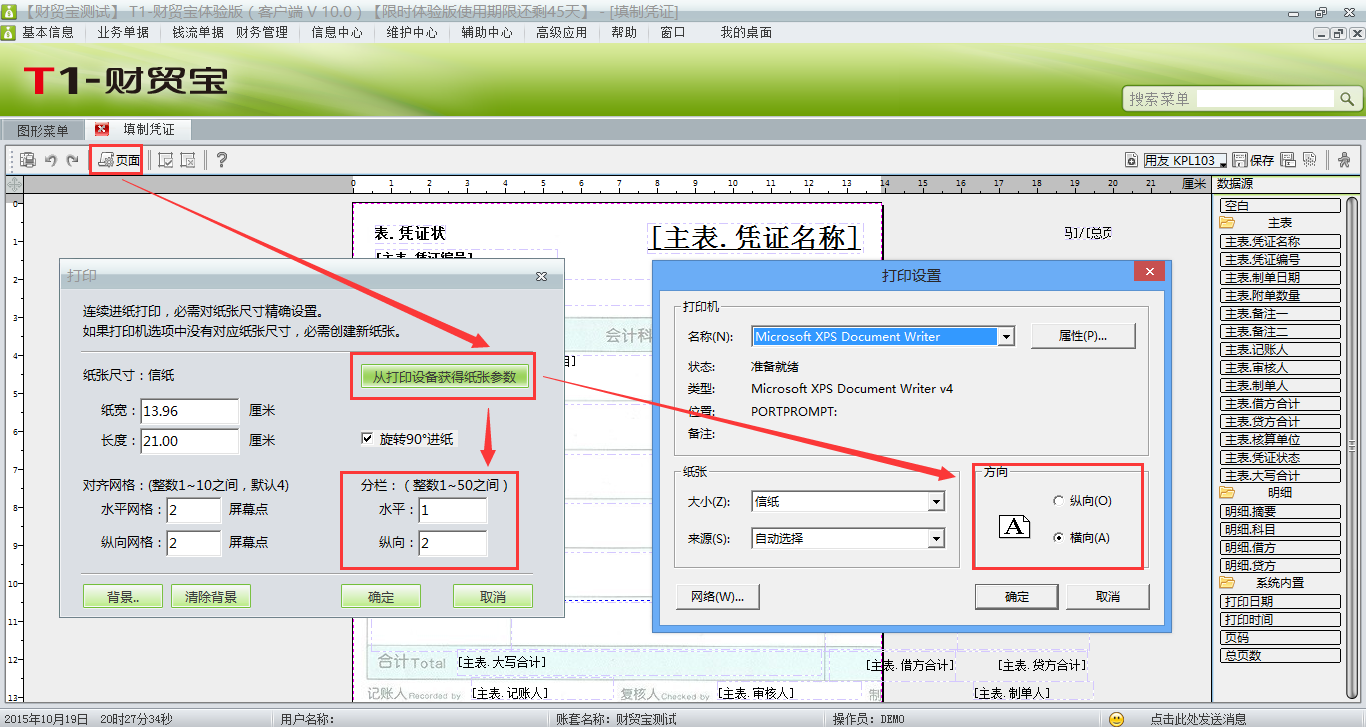
Task: Select 打印日期 in data source list
Action: [1280, 601]
